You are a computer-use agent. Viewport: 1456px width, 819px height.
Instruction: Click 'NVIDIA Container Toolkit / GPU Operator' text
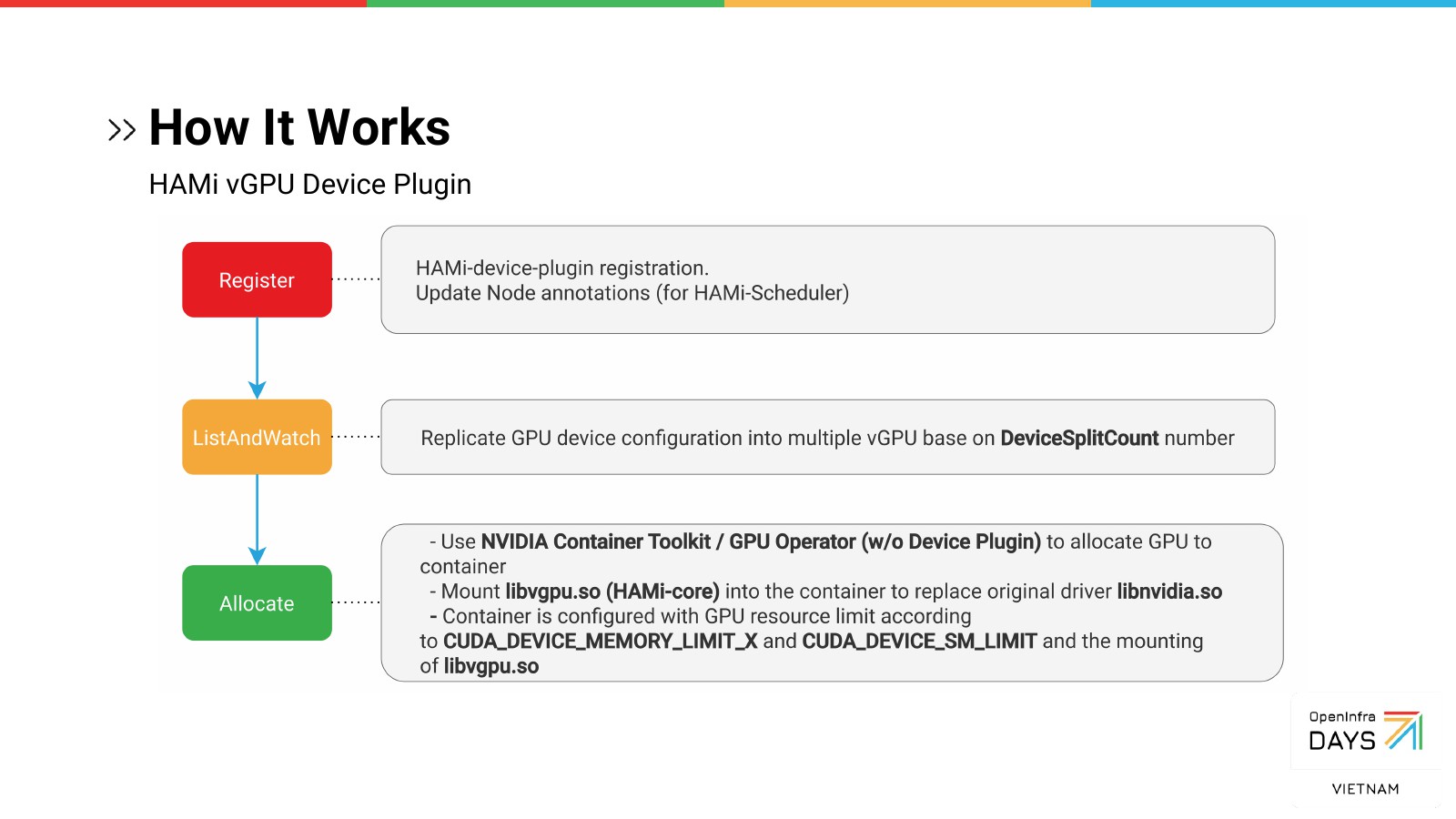tap(668, 541)
